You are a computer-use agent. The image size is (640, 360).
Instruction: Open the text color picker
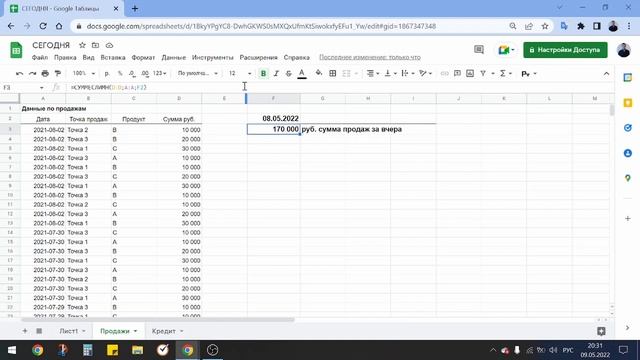point(302,73)
